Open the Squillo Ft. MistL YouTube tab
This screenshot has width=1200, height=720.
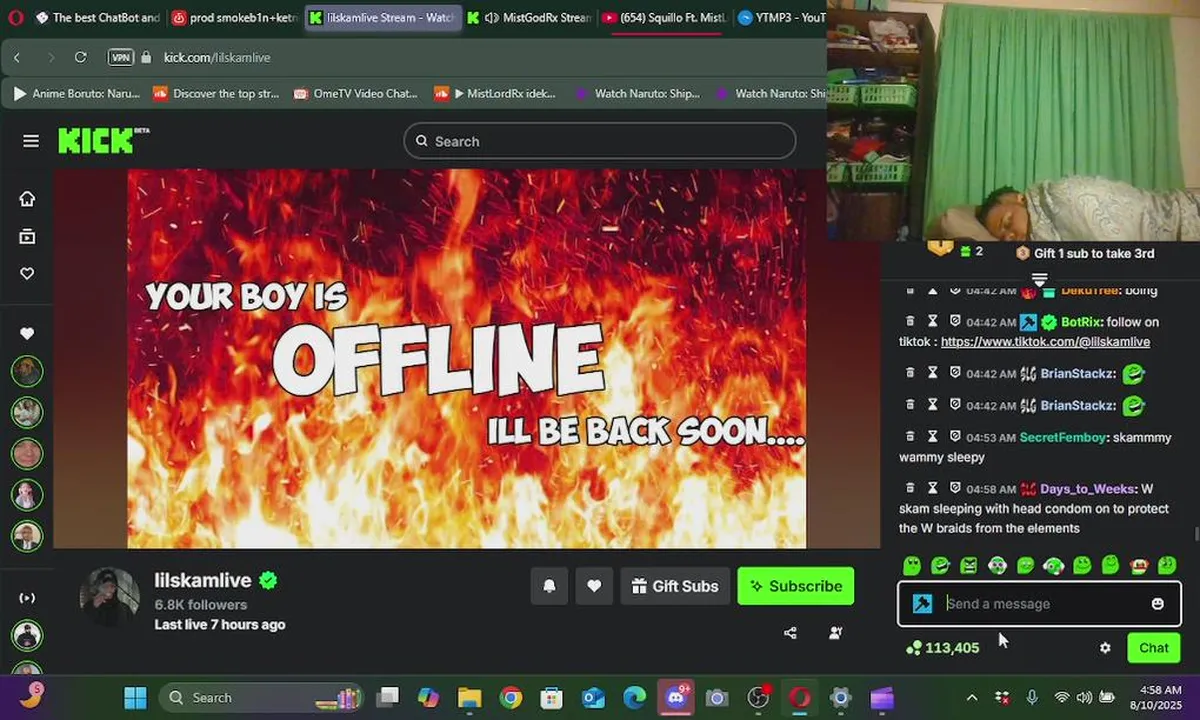pos(663,17)
